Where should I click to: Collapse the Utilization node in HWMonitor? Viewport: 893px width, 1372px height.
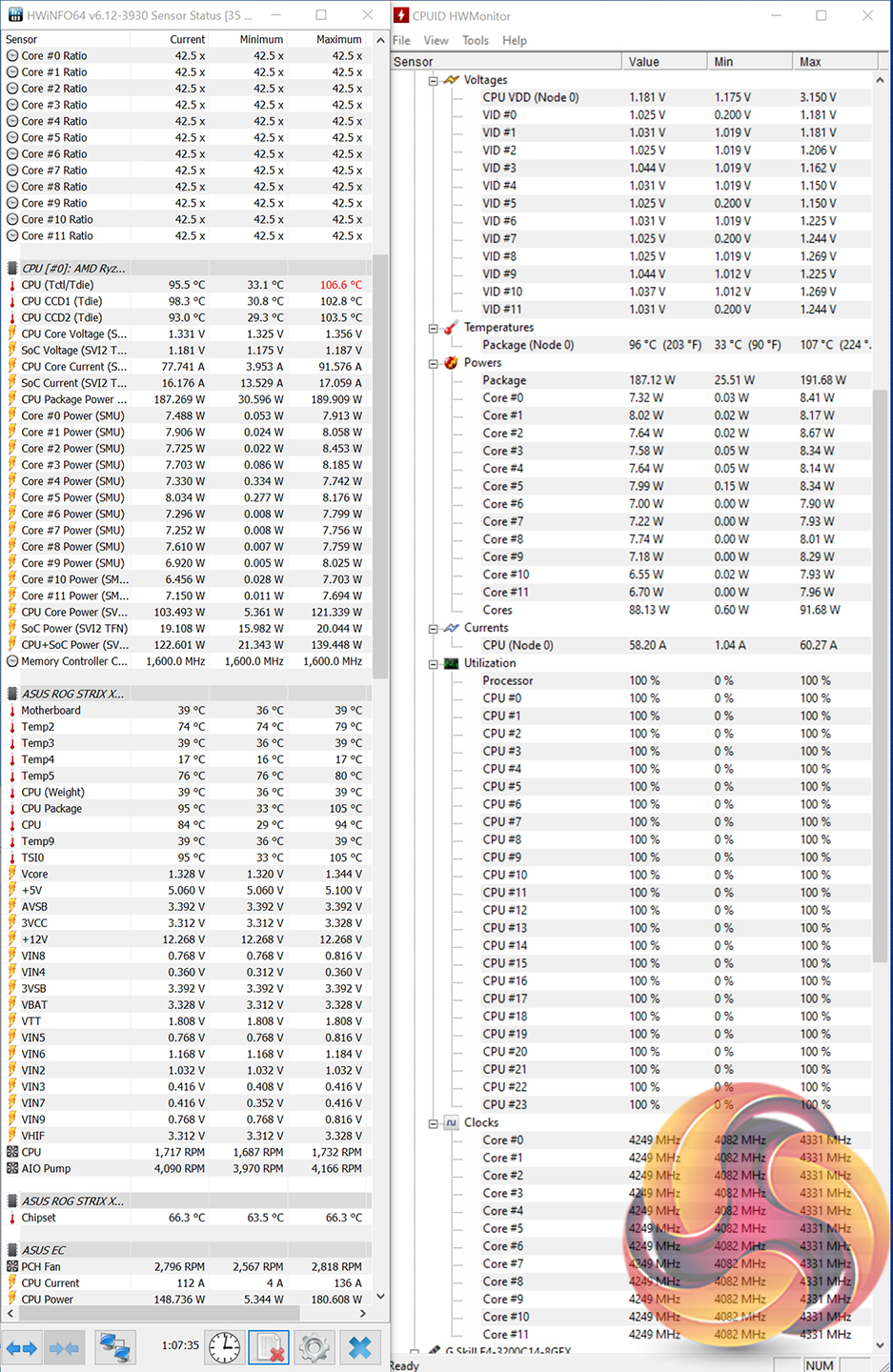pos(433,663)
